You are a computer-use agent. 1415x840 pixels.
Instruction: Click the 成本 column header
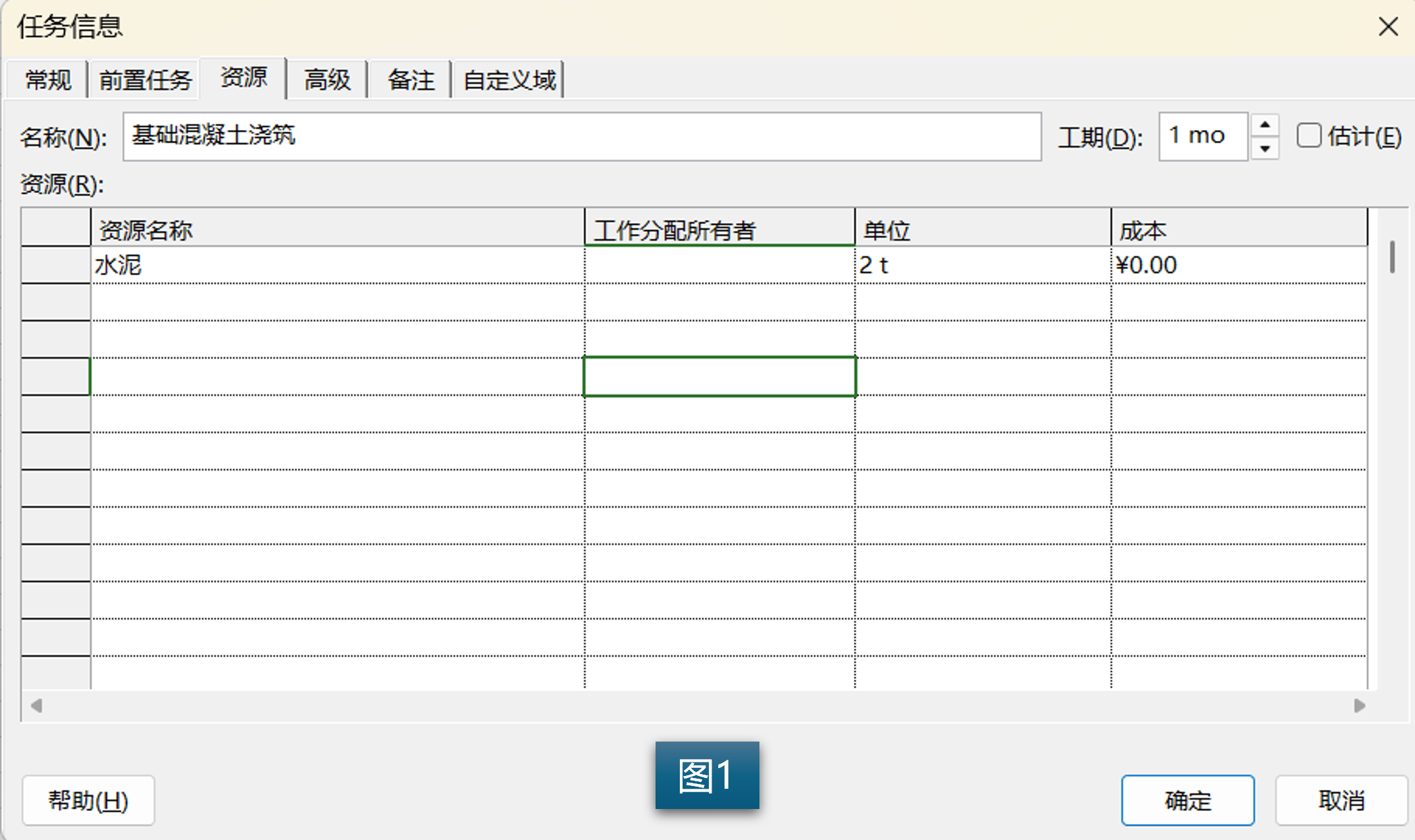(1239, 228)
